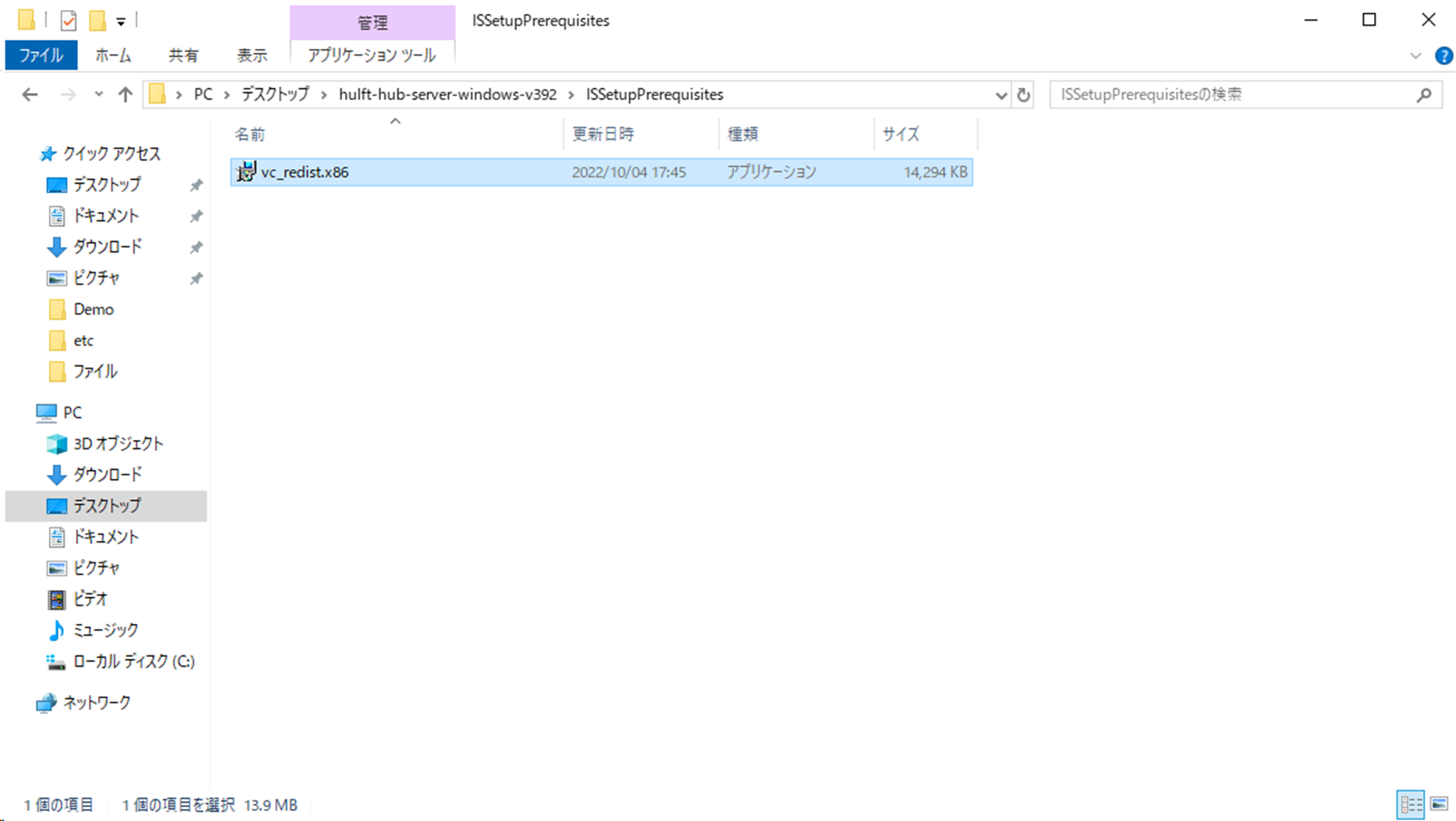This screenshot has height=821, width=1456.
Task: Expand the ribbon with the chevron
Action: pyautogui.click(x=1415, y=56)
